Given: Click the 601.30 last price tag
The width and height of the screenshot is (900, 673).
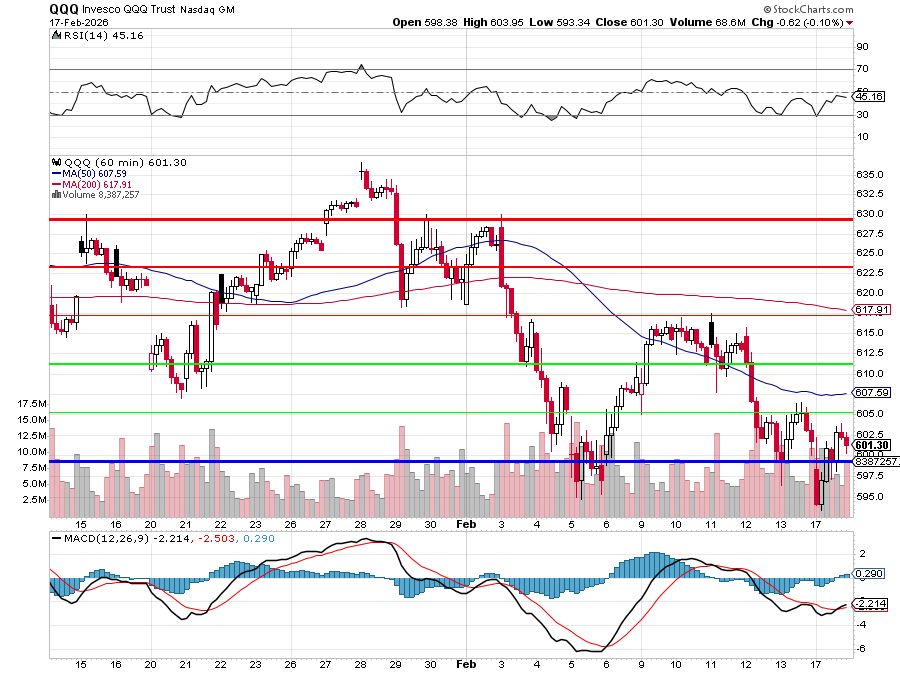Looking at the screenshot, I should pyautogui.click(x=872, y=445).
